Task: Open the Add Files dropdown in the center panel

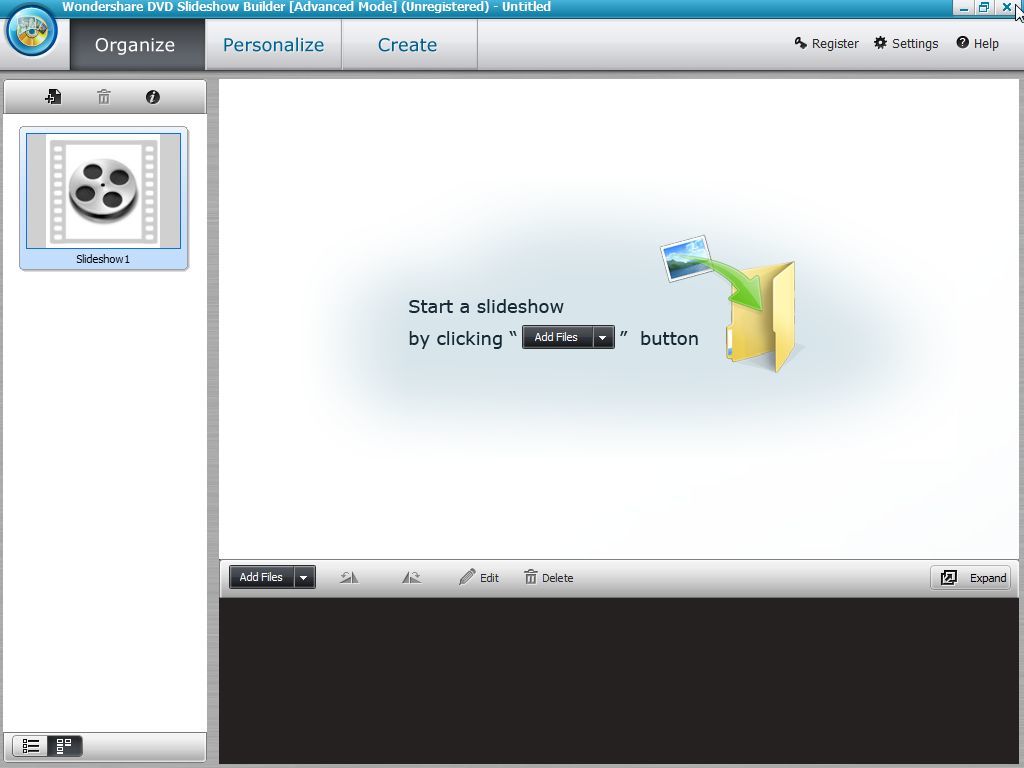Action: click(602, 337)
